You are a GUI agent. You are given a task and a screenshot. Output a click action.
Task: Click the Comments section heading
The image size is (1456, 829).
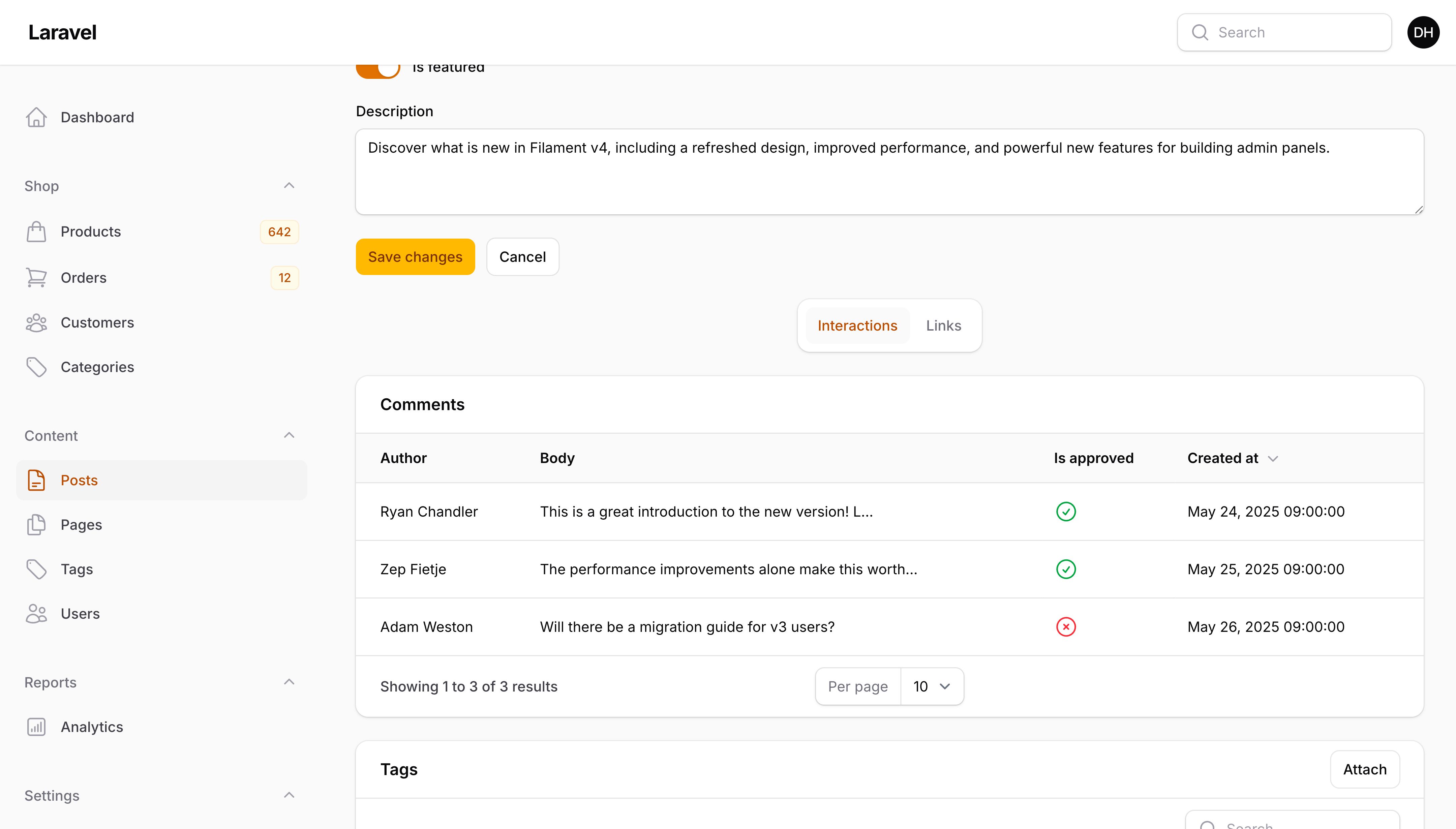(422, 404)
